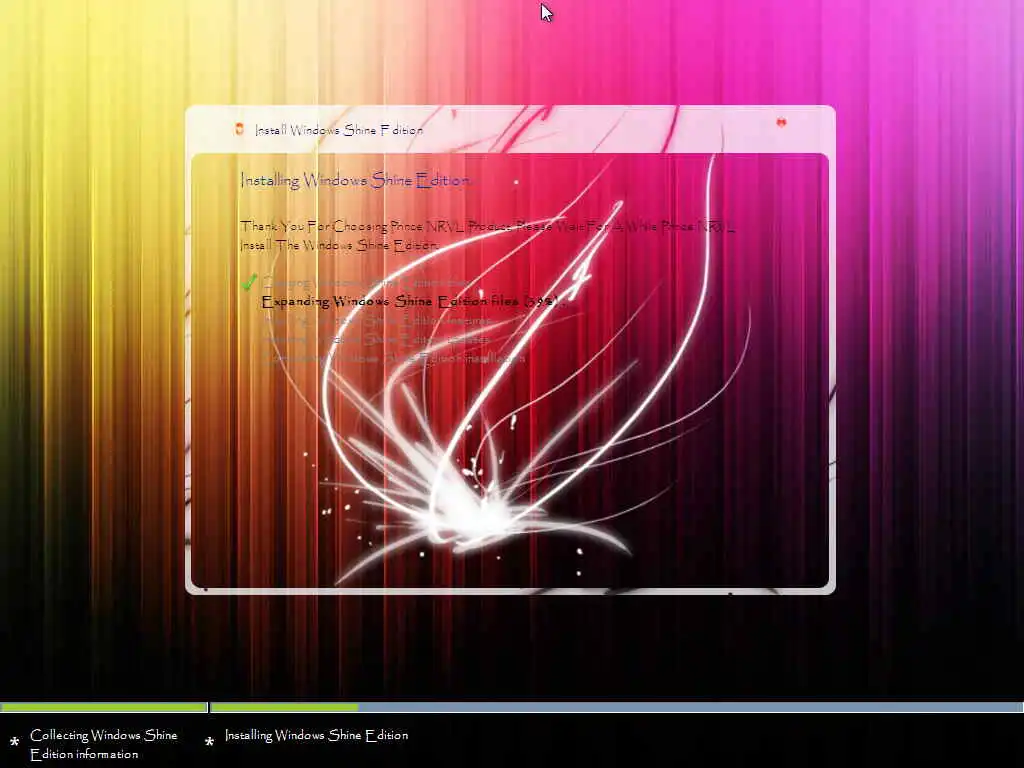Viewport: 1024px width, 768px height.
Task: Click the bottom "Installing Windows Shine Edition" stage label
Action: tap(317, 735)
